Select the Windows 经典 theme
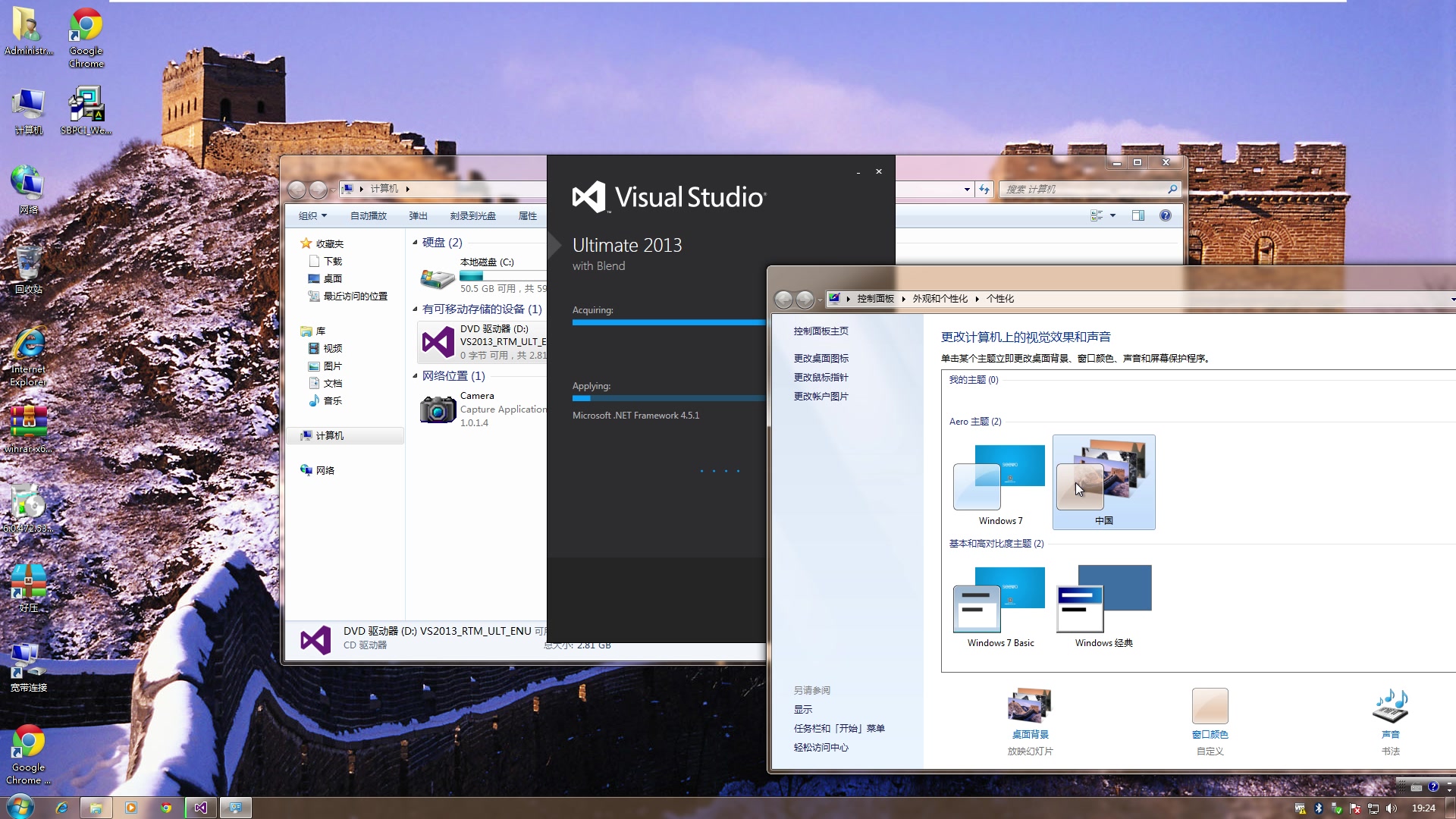 (1102, 603)
